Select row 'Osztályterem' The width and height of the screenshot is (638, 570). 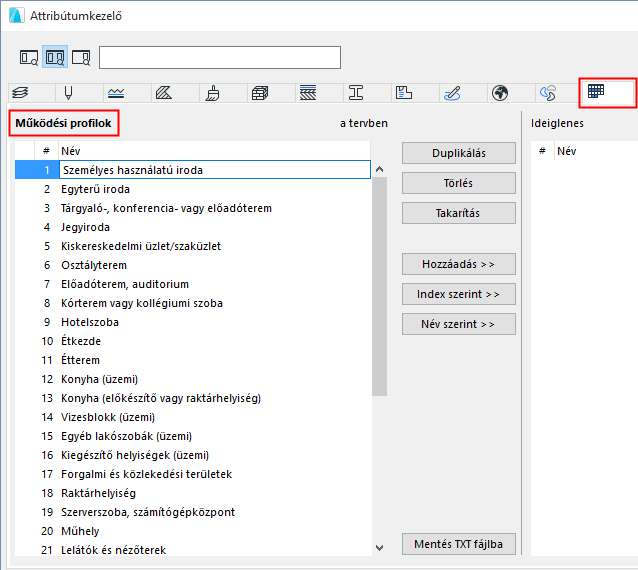[193, 265]
